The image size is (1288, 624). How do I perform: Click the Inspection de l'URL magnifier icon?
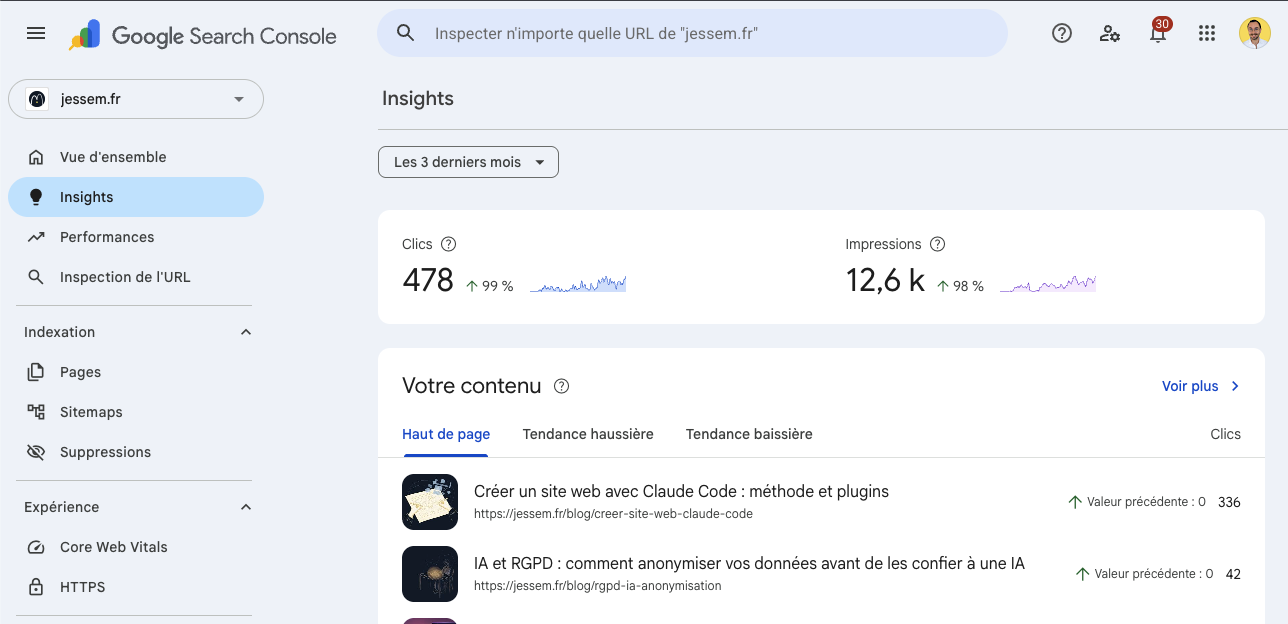[36, 277]
